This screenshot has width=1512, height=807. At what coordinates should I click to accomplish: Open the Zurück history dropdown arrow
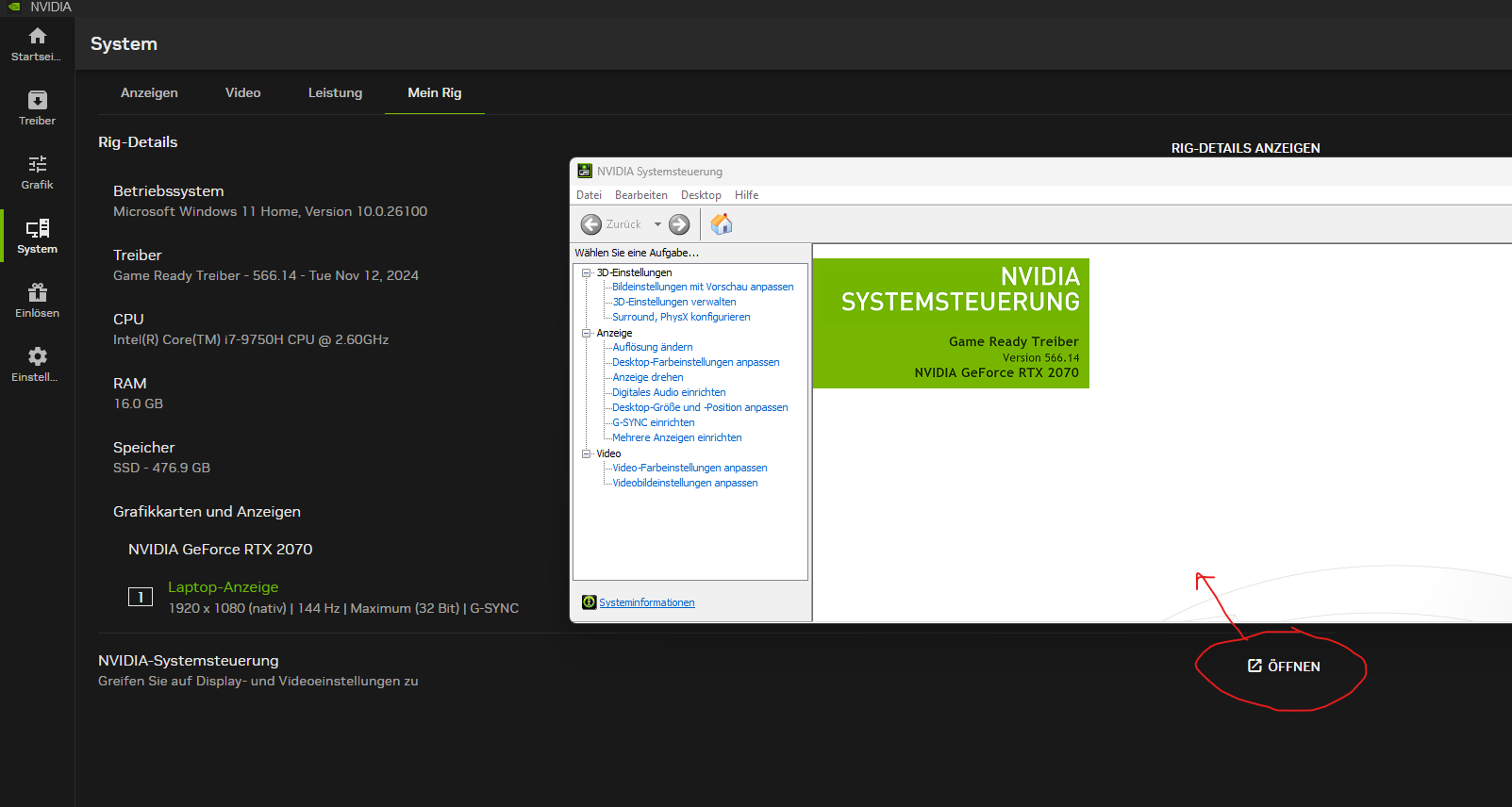pos(657,224)
